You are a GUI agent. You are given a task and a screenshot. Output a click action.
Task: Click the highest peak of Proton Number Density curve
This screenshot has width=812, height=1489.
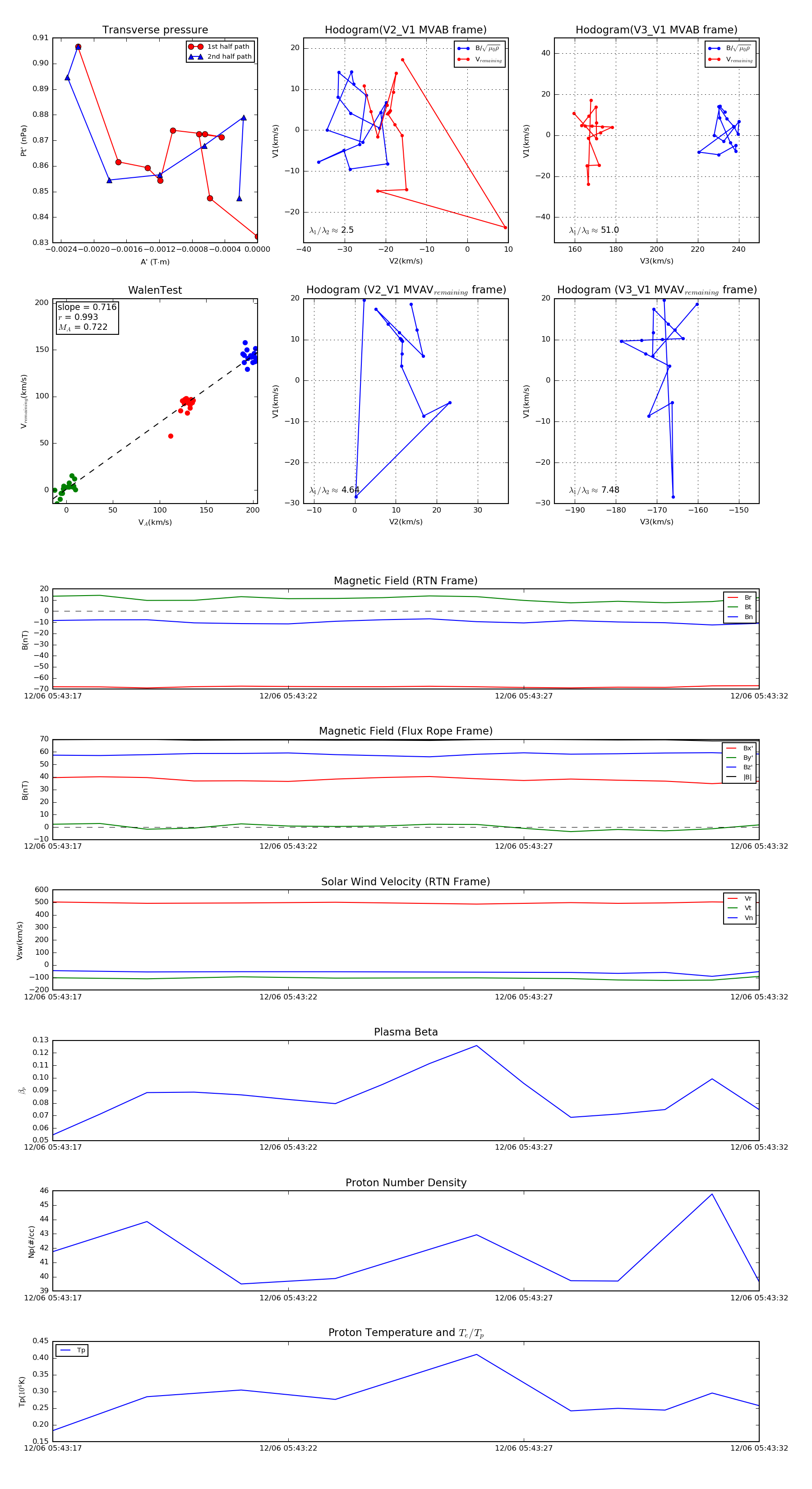pyautogui.click(x=712, y=1195)
